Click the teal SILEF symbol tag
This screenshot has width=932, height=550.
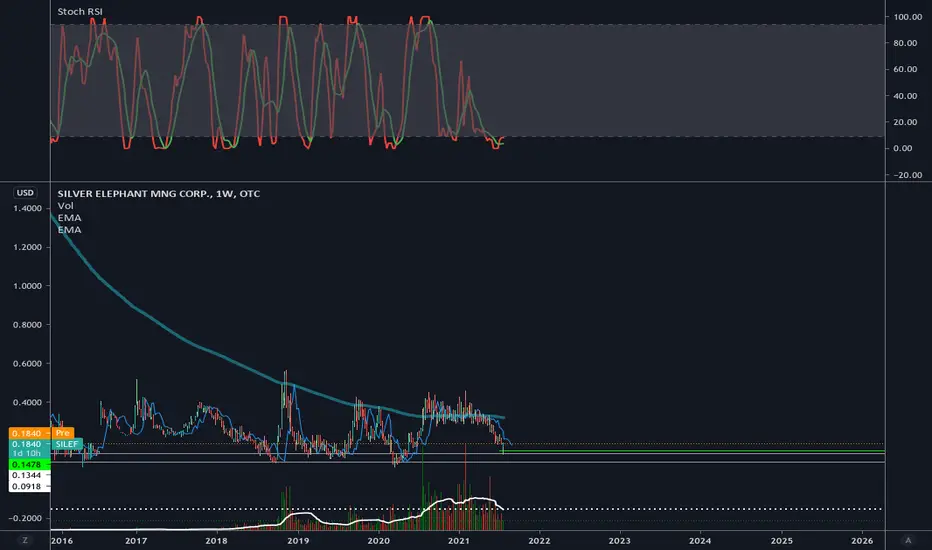(x=67, y=444)
